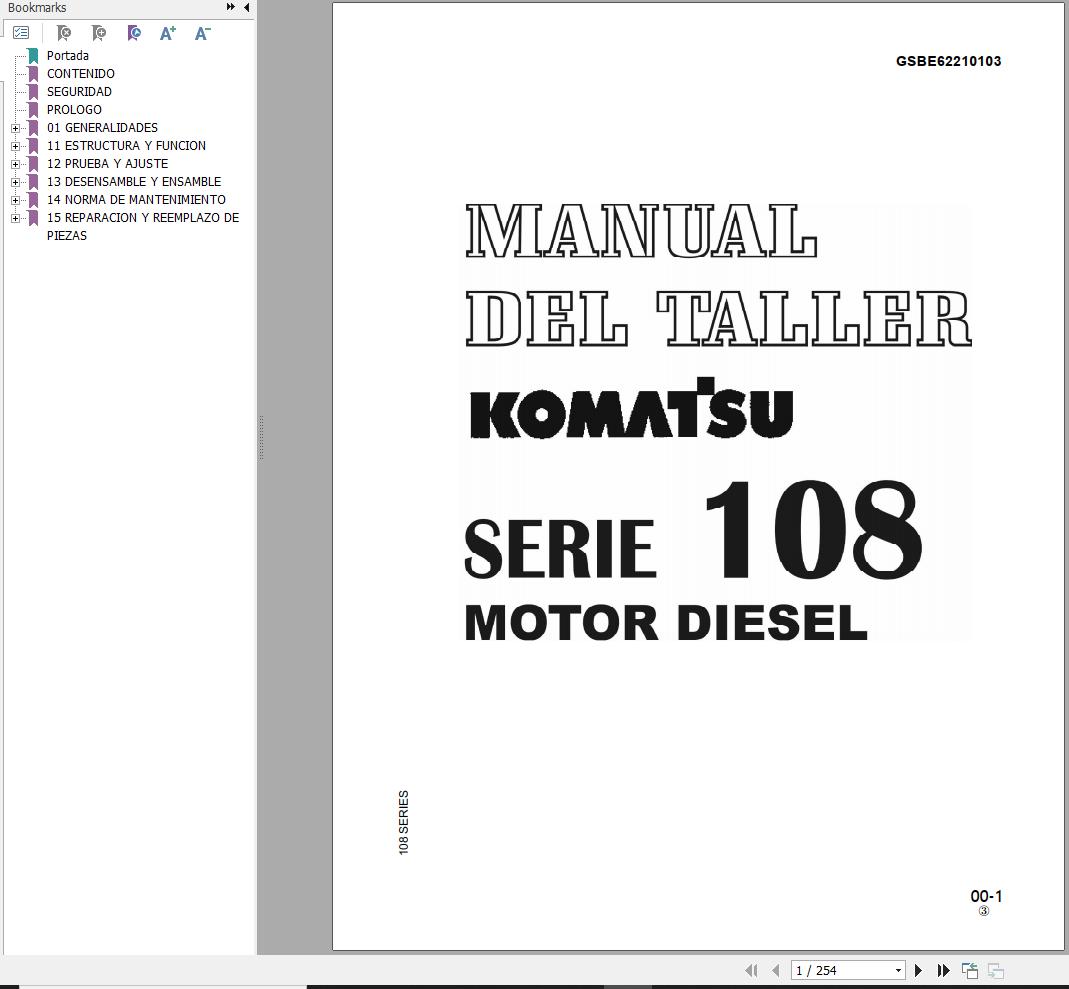Click the SERIE 108 title text
The image size is (1069, 989).
click(693, 530)
